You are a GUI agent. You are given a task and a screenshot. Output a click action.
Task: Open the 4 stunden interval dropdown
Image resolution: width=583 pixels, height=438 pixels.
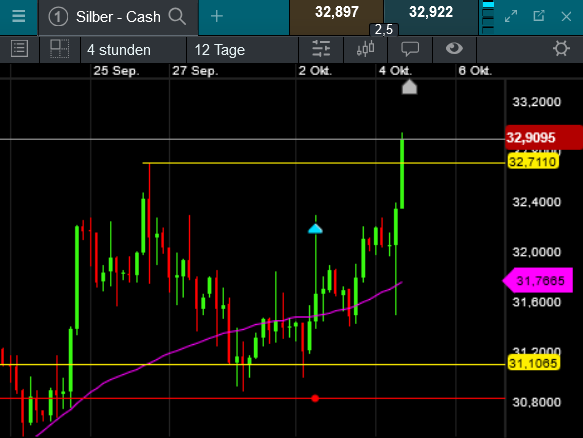point(133,50)
